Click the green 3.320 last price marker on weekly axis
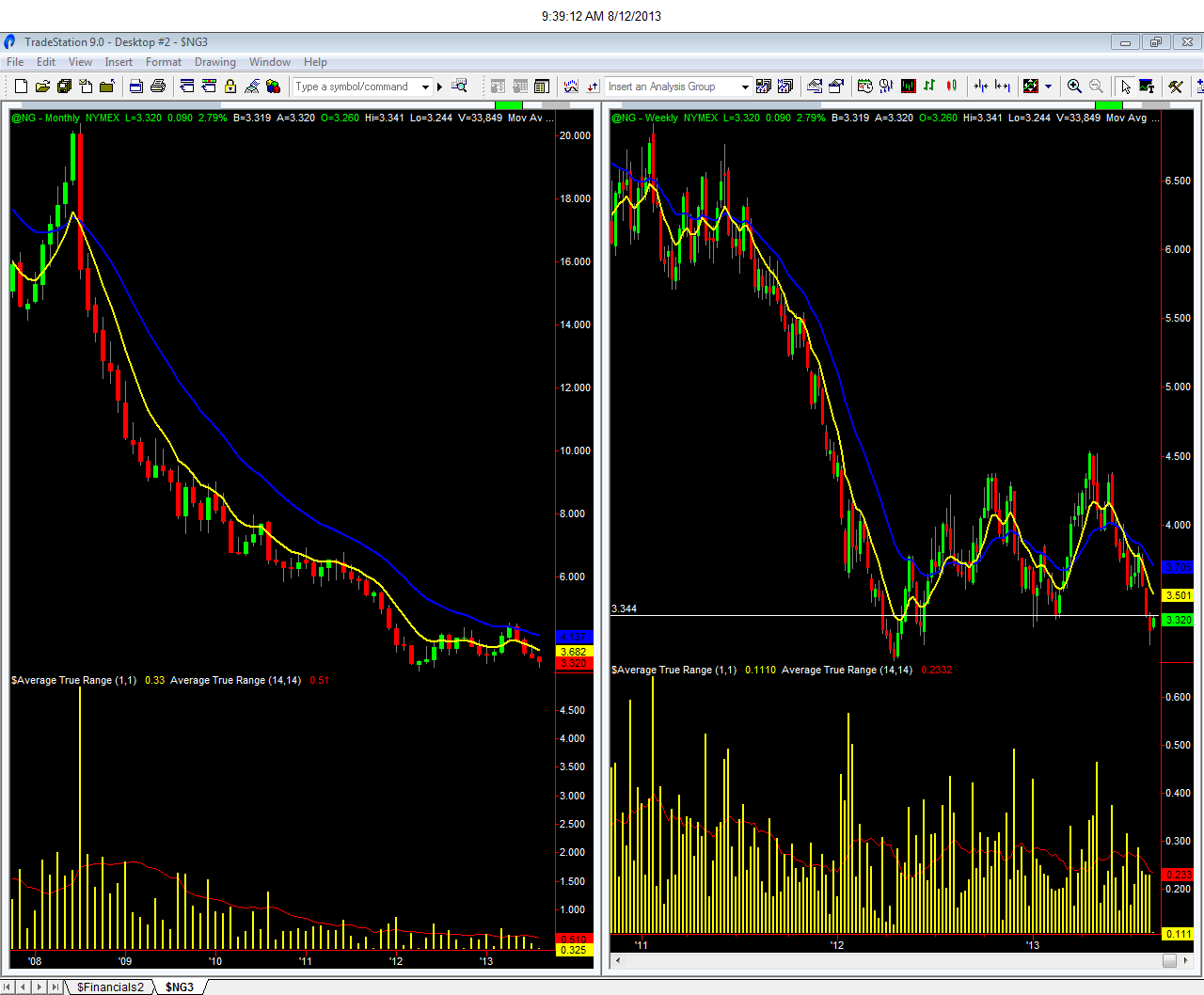The width and height of the screenshot is (1204, 995). click(x=1179, y=620)
